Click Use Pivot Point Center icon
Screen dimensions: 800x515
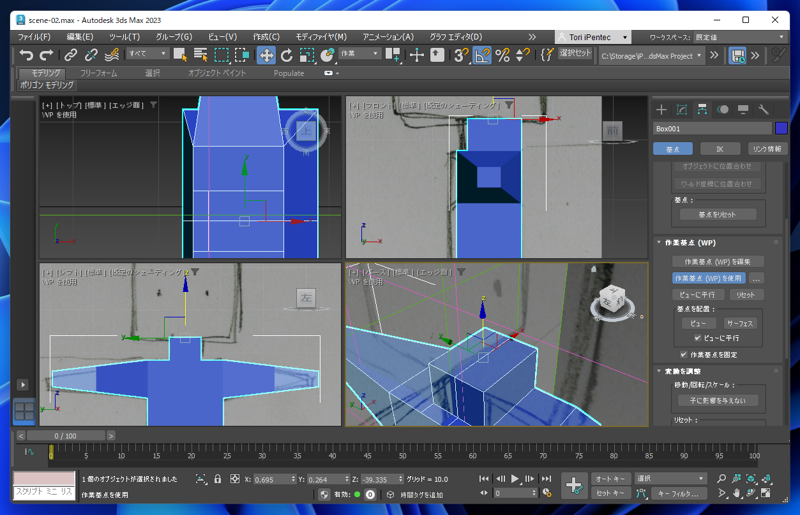(x=393, y=55)
